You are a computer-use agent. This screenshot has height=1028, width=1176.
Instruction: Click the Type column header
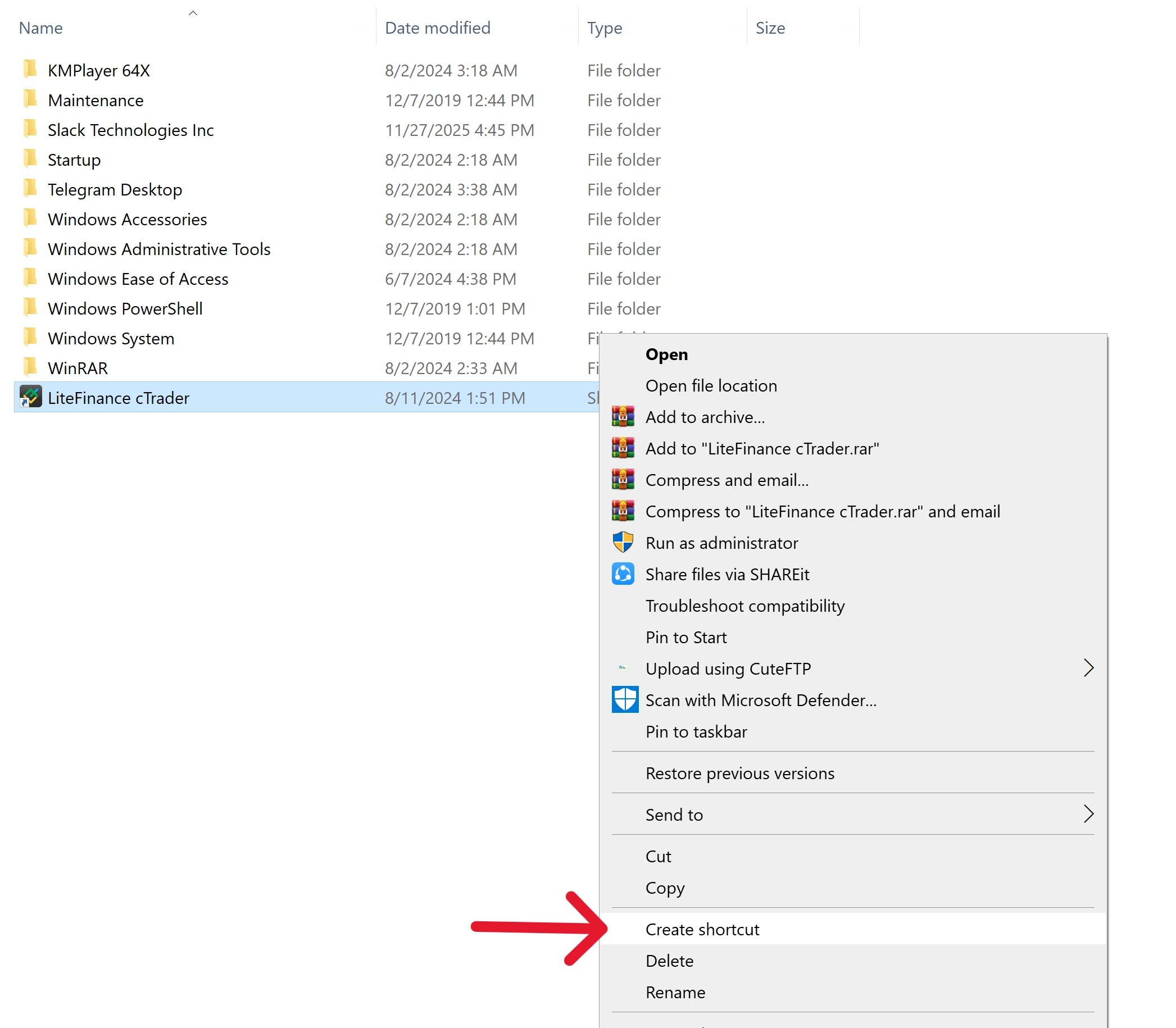point(604,28)
